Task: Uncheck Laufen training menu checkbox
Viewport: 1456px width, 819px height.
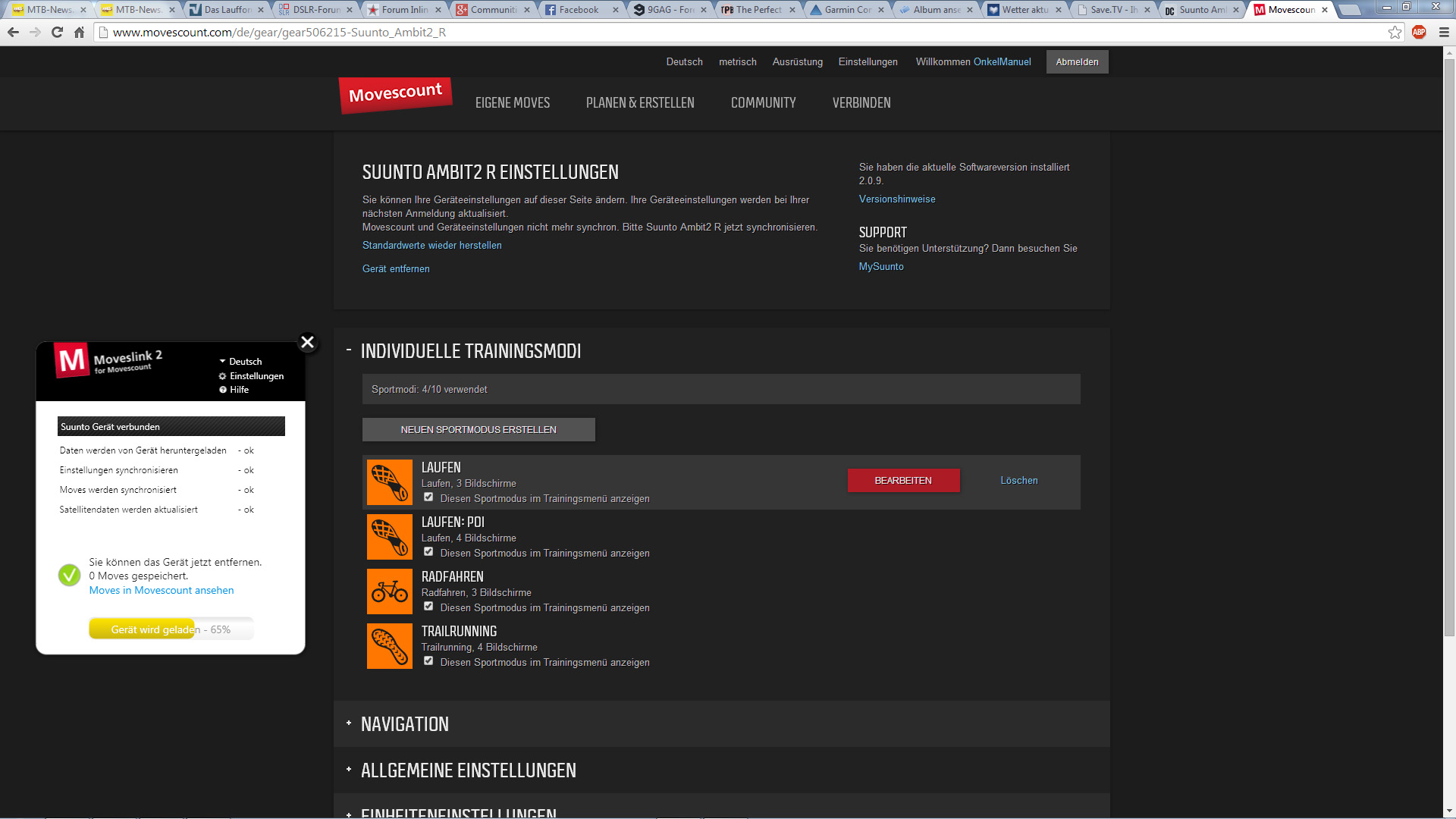Action: tap(428, 497)
